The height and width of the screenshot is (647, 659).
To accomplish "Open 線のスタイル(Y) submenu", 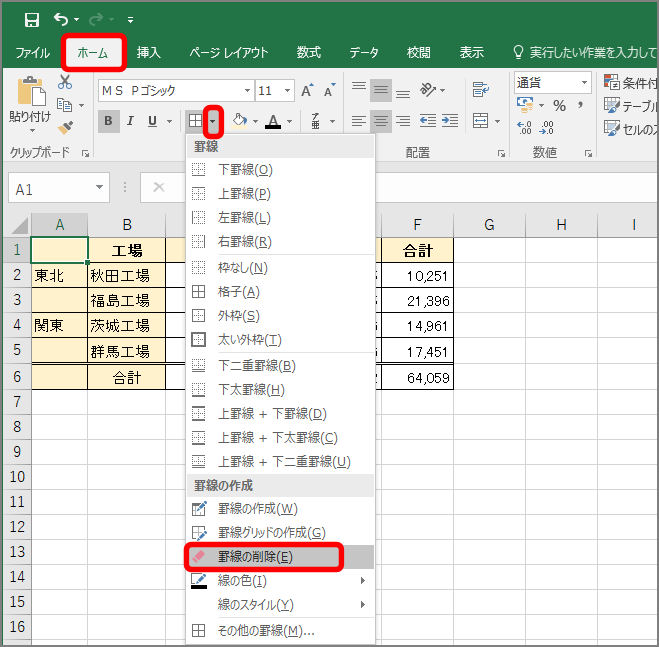I will [x=280, y=605].
